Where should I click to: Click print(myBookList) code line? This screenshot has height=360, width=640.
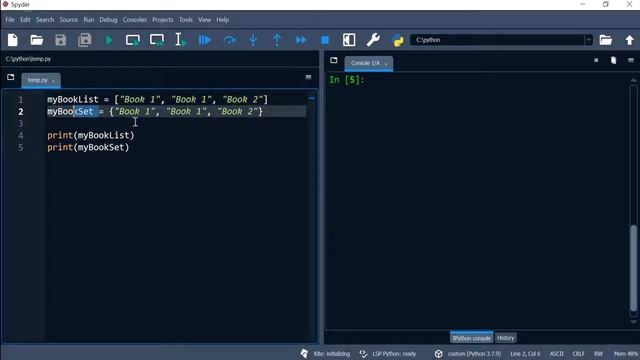[x=91, y=135]
